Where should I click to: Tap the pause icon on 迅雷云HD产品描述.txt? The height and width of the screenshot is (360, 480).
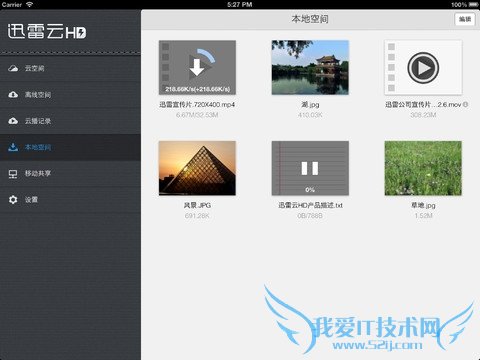pyautogui.click(x=310, y=168)
